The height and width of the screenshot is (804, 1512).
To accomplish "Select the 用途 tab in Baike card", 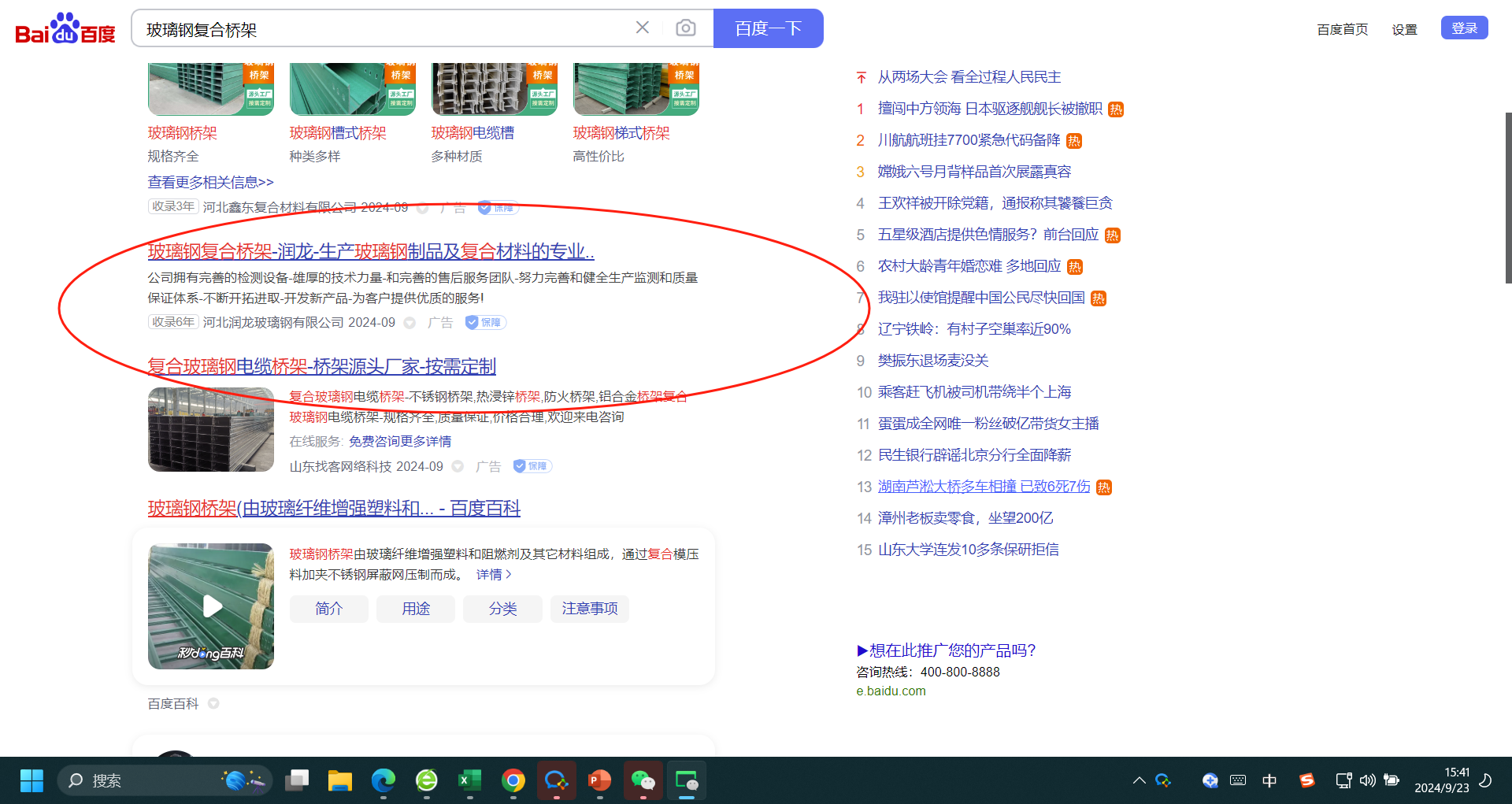I will 416,609.
